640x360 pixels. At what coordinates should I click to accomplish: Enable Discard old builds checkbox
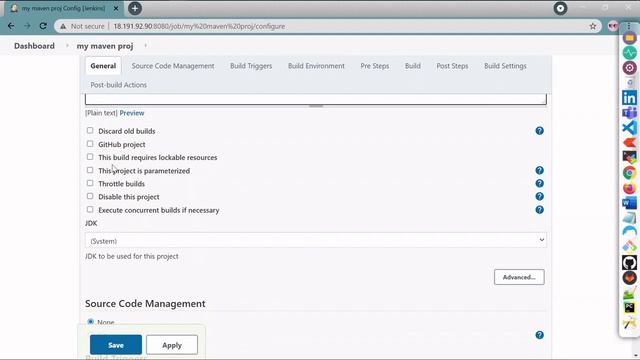point(90,131)
